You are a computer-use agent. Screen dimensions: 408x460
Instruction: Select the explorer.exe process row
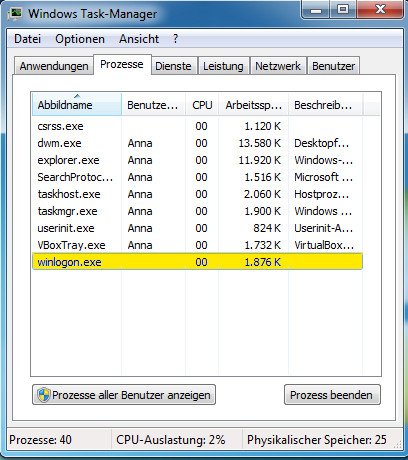(x=197, y=160)
